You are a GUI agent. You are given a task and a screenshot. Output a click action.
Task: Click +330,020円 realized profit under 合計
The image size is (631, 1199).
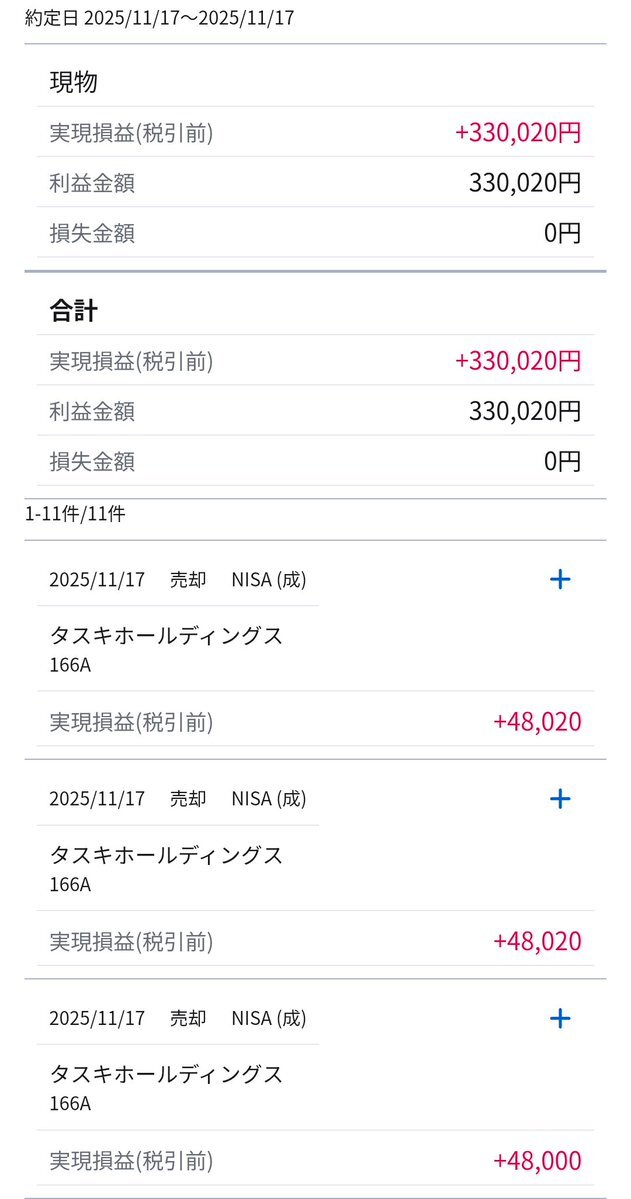[x=517, y=361]
